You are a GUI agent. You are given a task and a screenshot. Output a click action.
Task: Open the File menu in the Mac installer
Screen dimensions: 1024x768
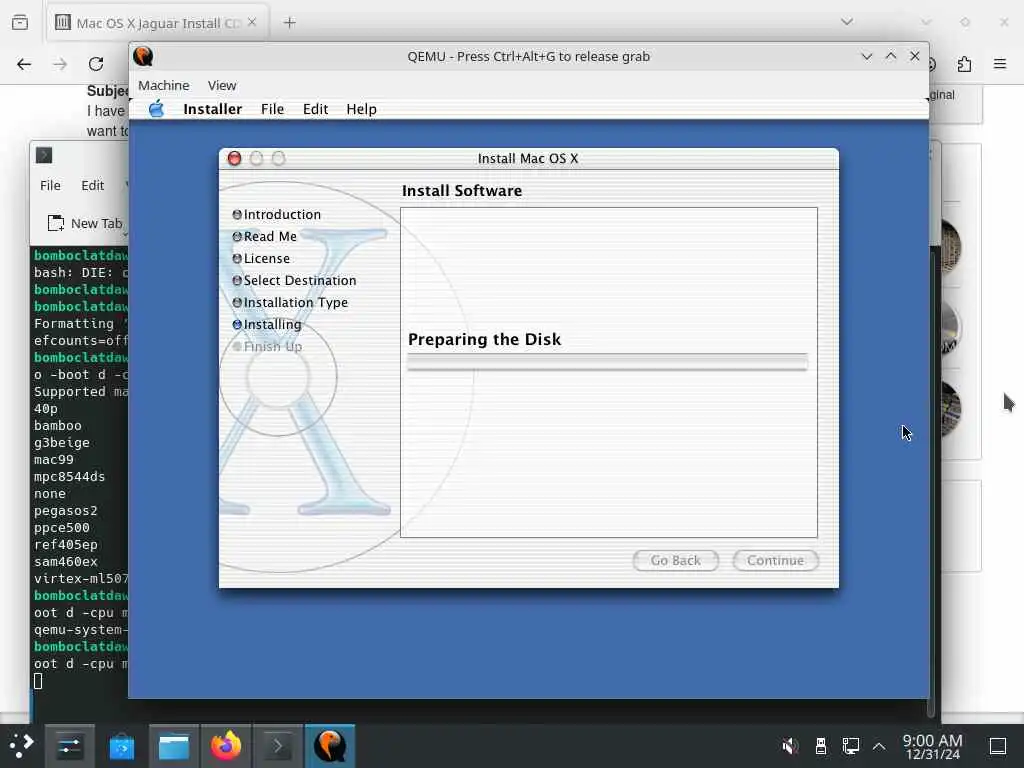(272, 109)
